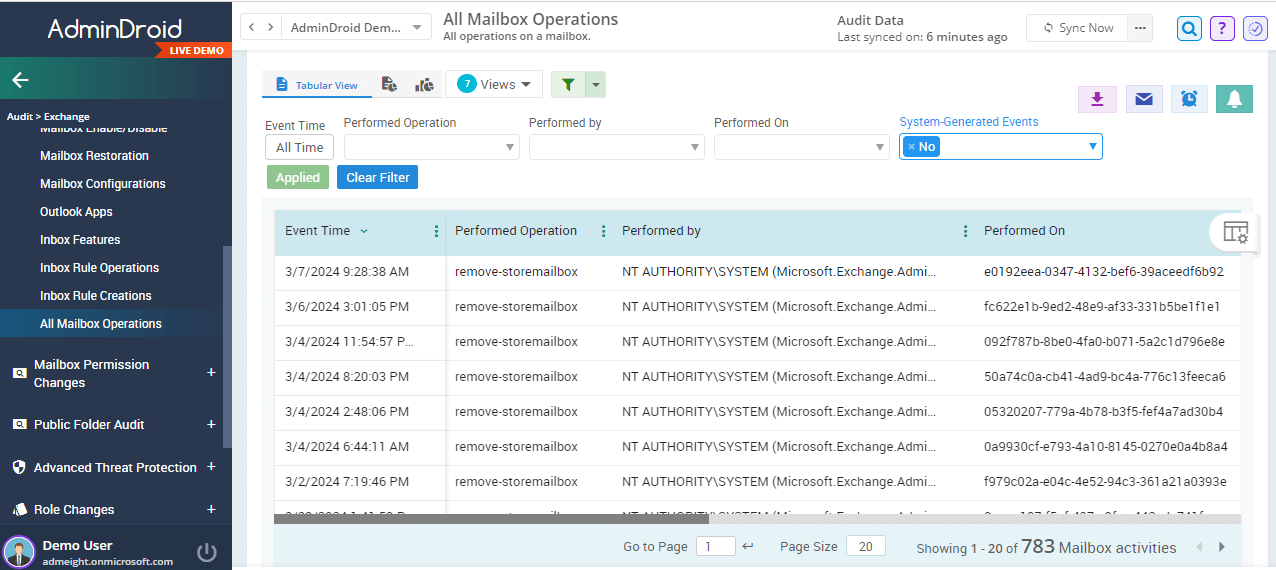Image resolution: width=1276 pixels, height=570 pixels.
Task: Select All Mailbox Operations in sidebar
Action: pyautogui.click(x=101, y=324)
